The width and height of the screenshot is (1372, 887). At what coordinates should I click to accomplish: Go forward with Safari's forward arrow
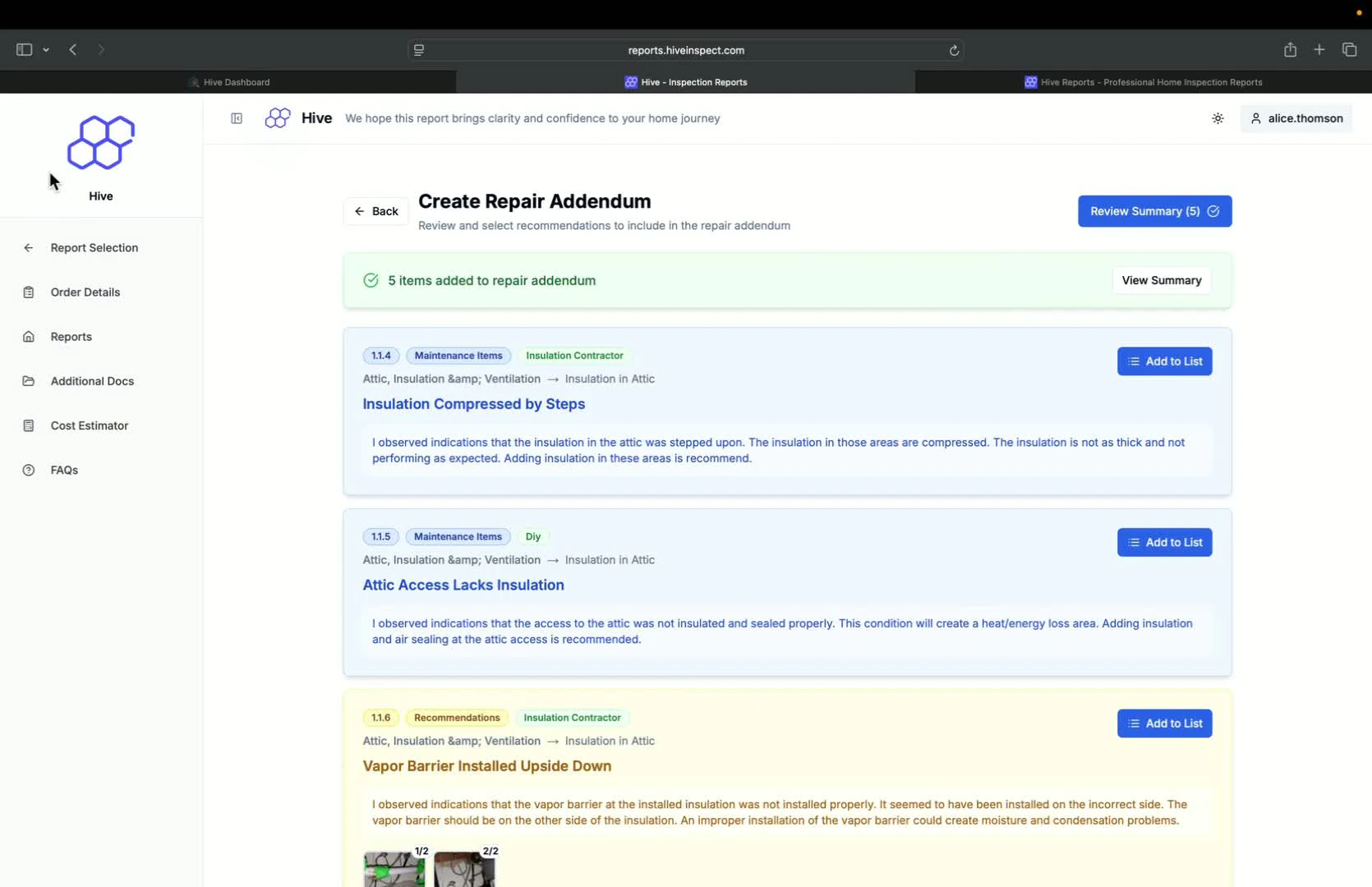(x=101, y=49)
